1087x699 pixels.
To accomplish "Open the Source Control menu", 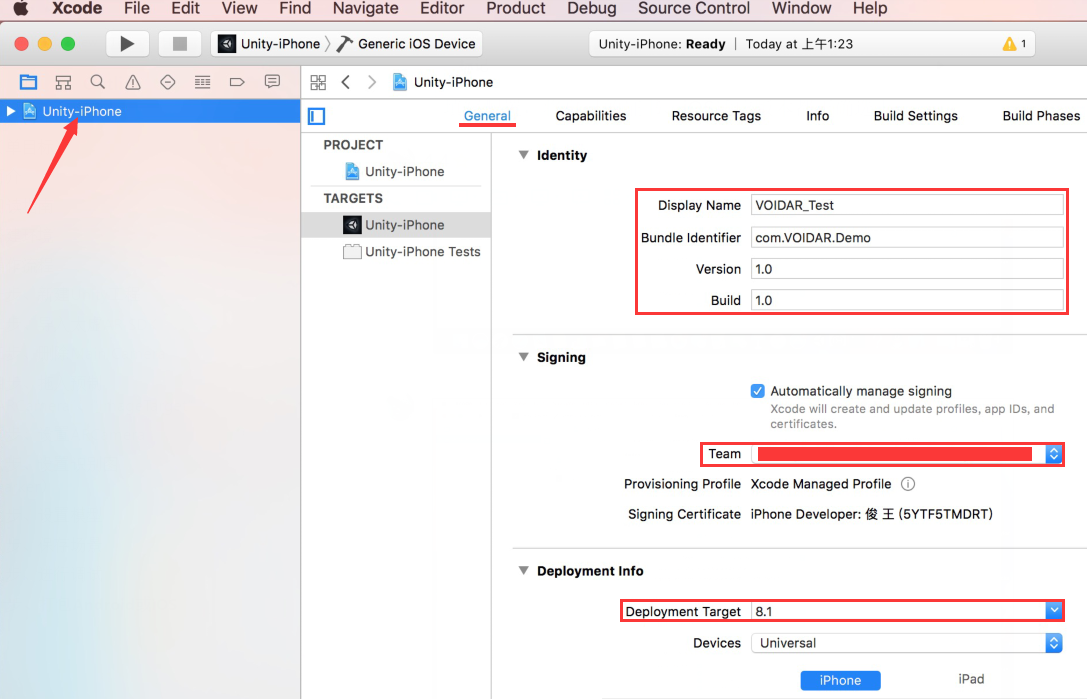I will [x=694, y=8].
